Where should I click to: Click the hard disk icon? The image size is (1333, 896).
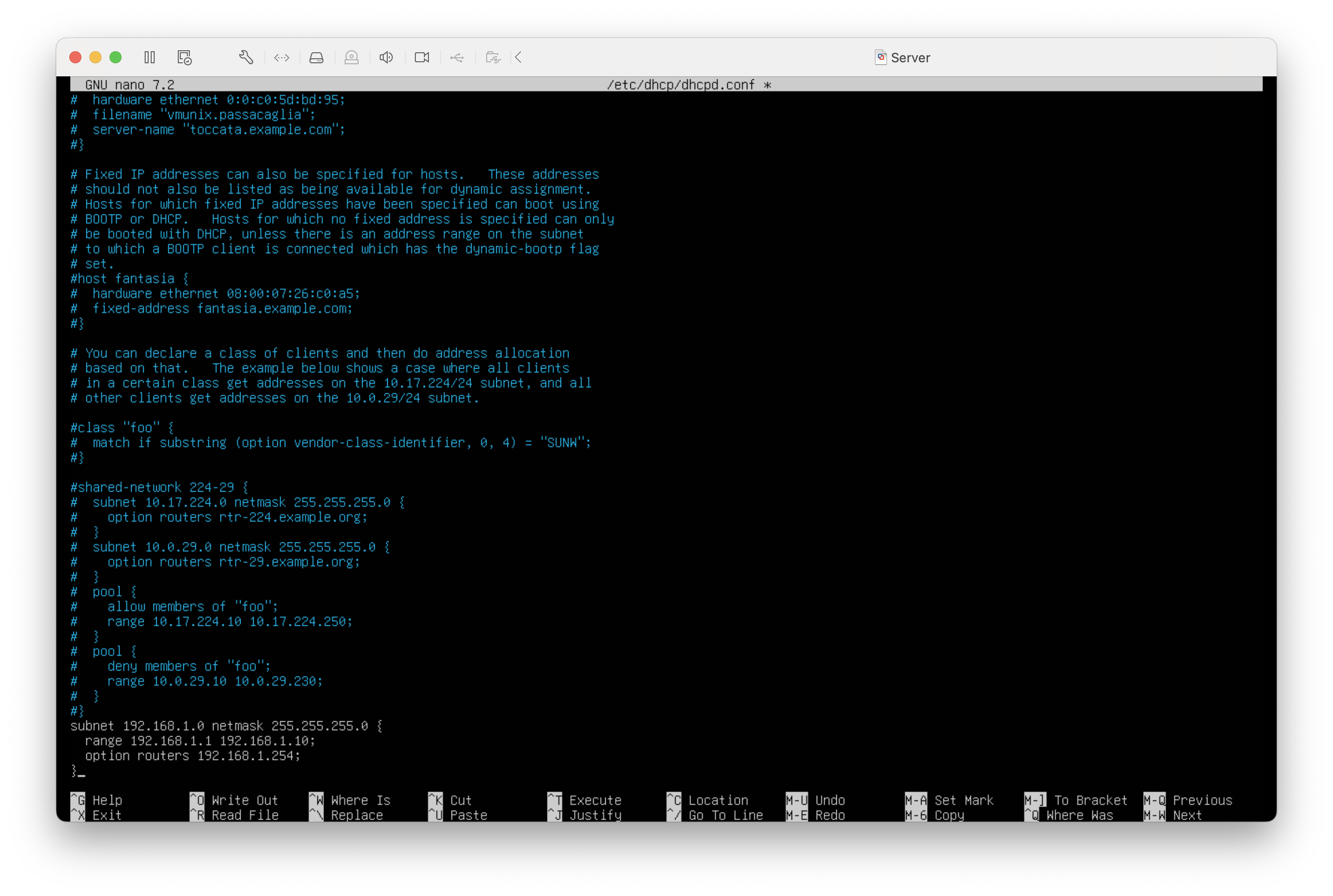[316, 57]
